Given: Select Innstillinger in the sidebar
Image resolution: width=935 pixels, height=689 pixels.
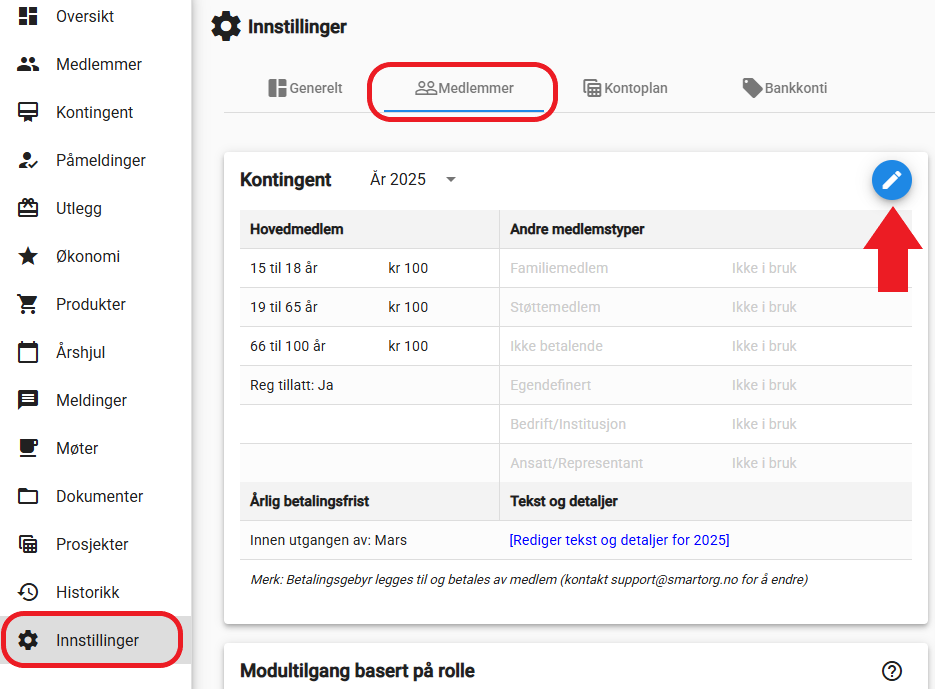Looking at the screenshot, I should pyautogui.click(x=95, y=640).
